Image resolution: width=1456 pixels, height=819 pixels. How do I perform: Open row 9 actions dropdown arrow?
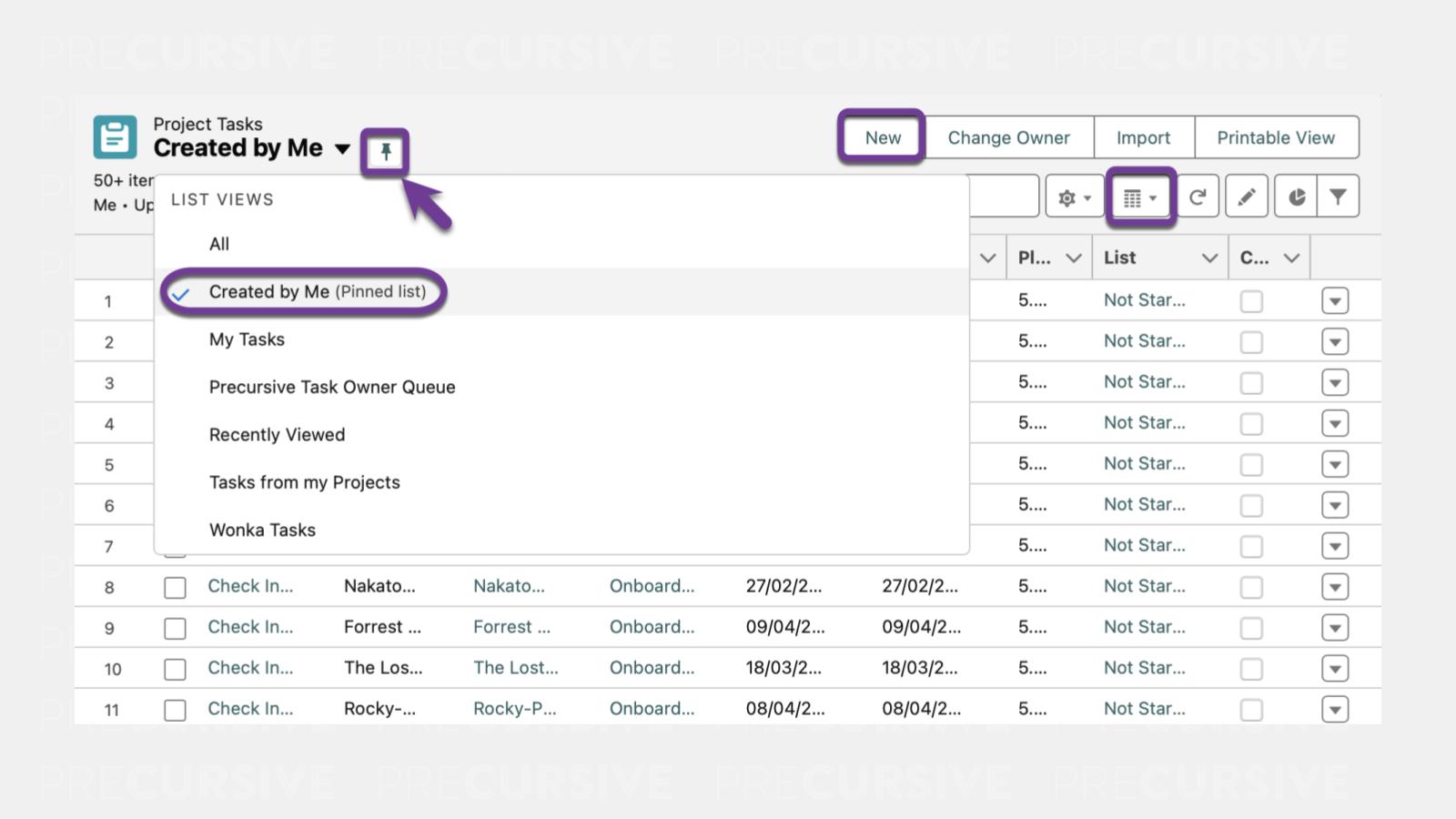[x=1334, y=628]
